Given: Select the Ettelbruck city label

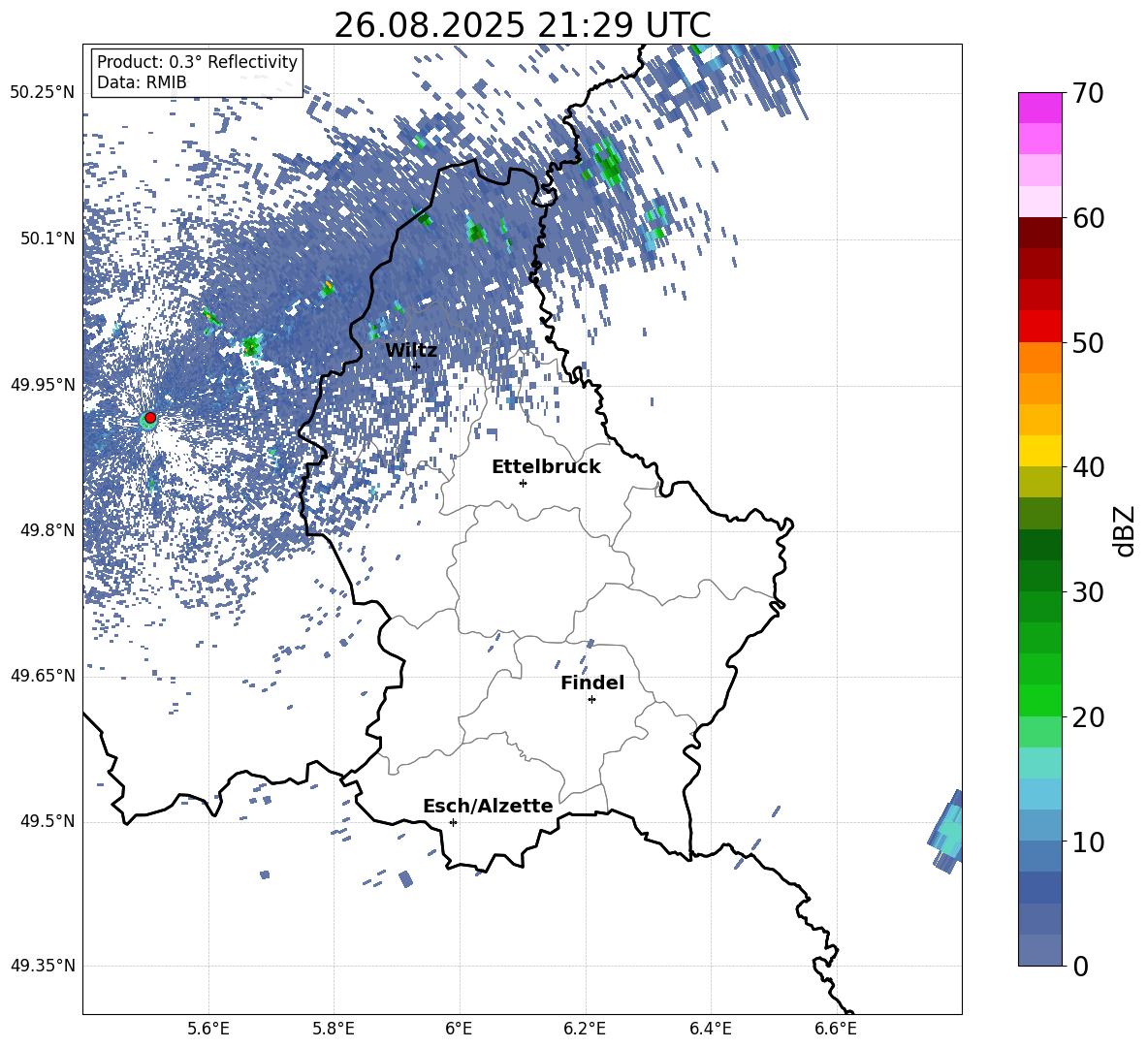Looking at the screenshot, I should pyautogui.click(x=546, y=467).
